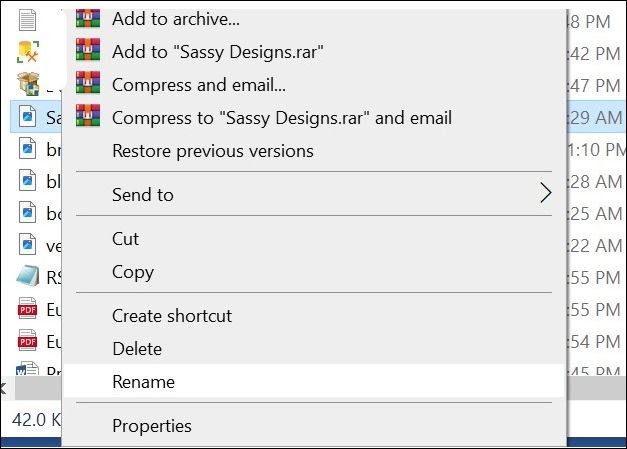This screenshot has height=449, width=627.
Task: Expand the Send to submenu arrow
Action: point(545,194)
